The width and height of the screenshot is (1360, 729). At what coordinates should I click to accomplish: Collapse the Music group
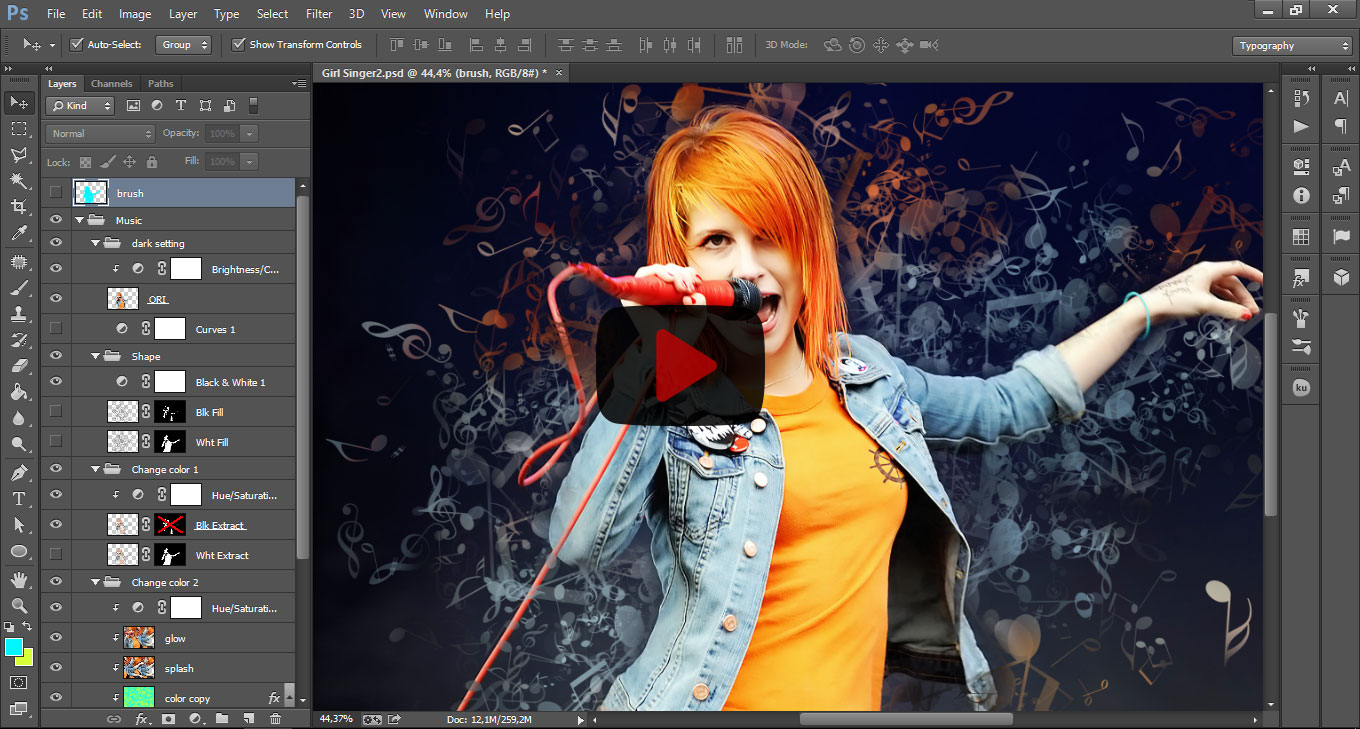[79, 219]
